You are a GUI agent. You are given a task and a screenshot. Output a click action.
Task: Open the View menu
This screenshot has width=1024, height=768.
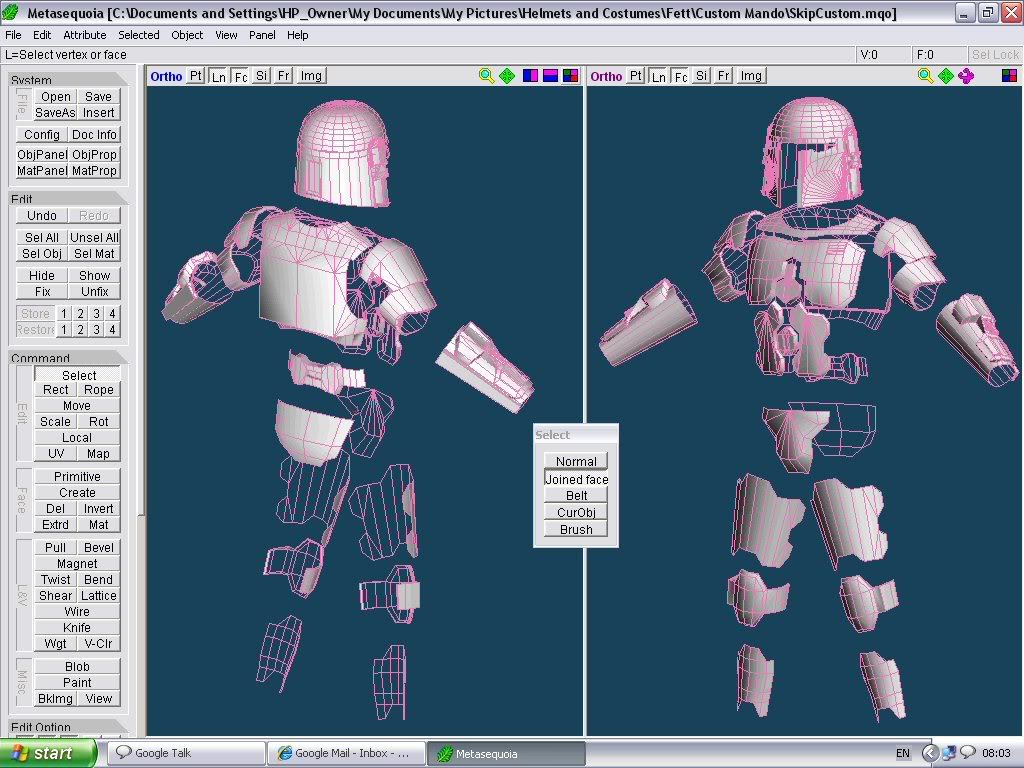click(x=226, y=35)
